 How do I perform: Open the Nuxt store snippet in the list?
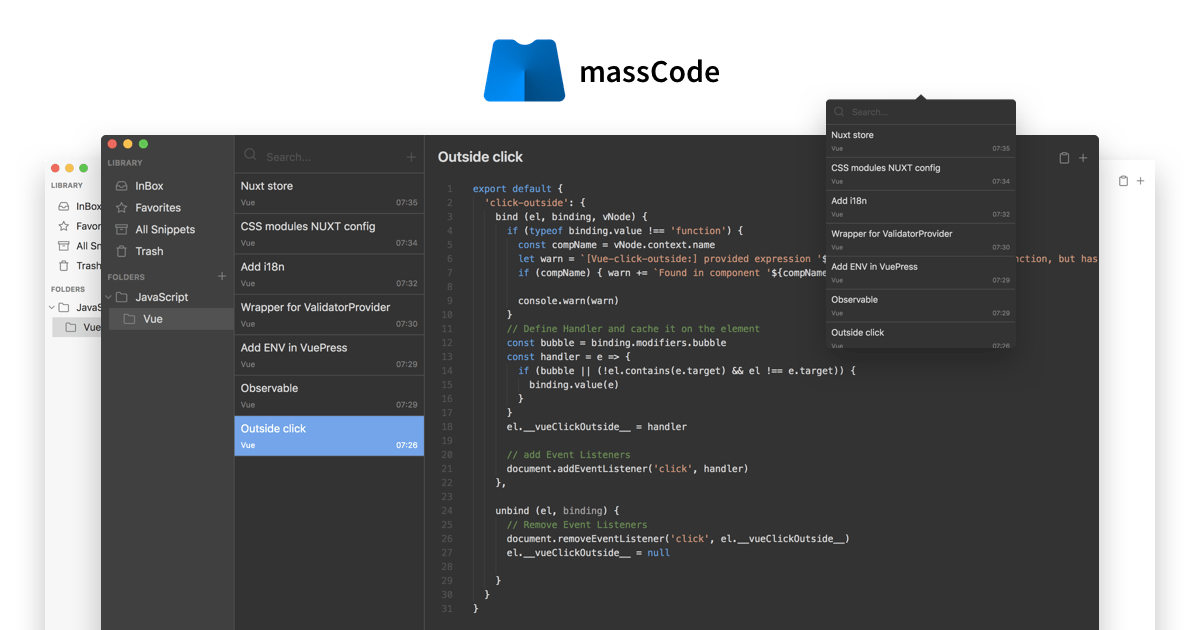329,194
